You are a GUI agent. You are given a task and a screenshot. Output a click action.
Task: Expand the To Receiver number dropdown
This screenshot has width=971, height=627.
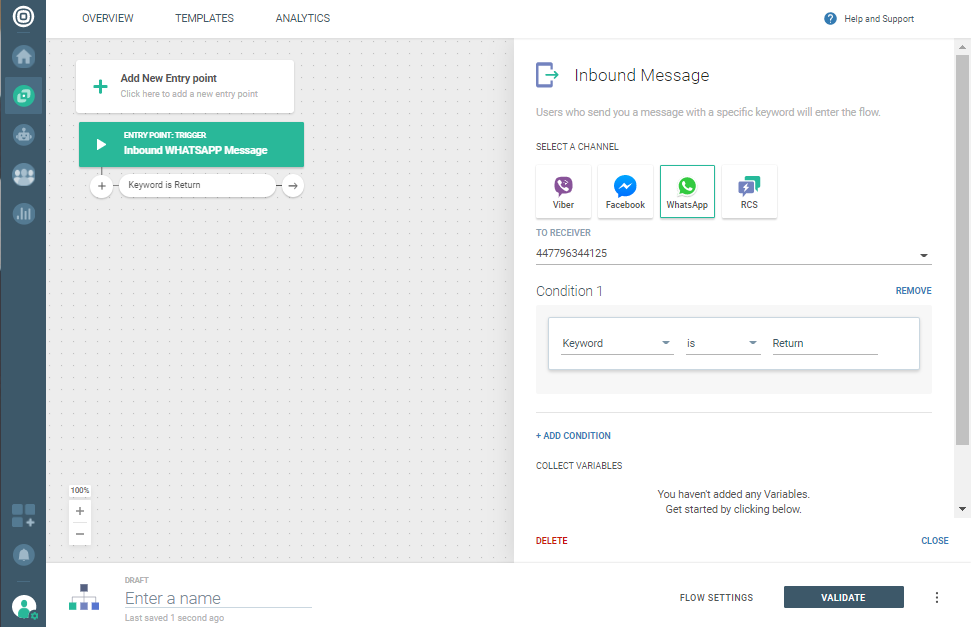(x=923, y=255)
